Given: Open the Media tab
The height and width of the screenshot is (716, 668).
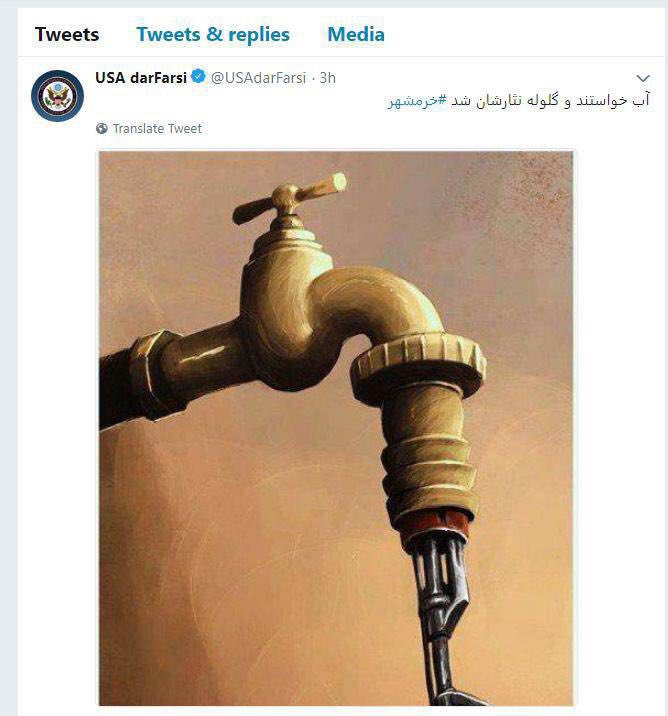Looking at the screenshot, I should [x=356, y=35].
